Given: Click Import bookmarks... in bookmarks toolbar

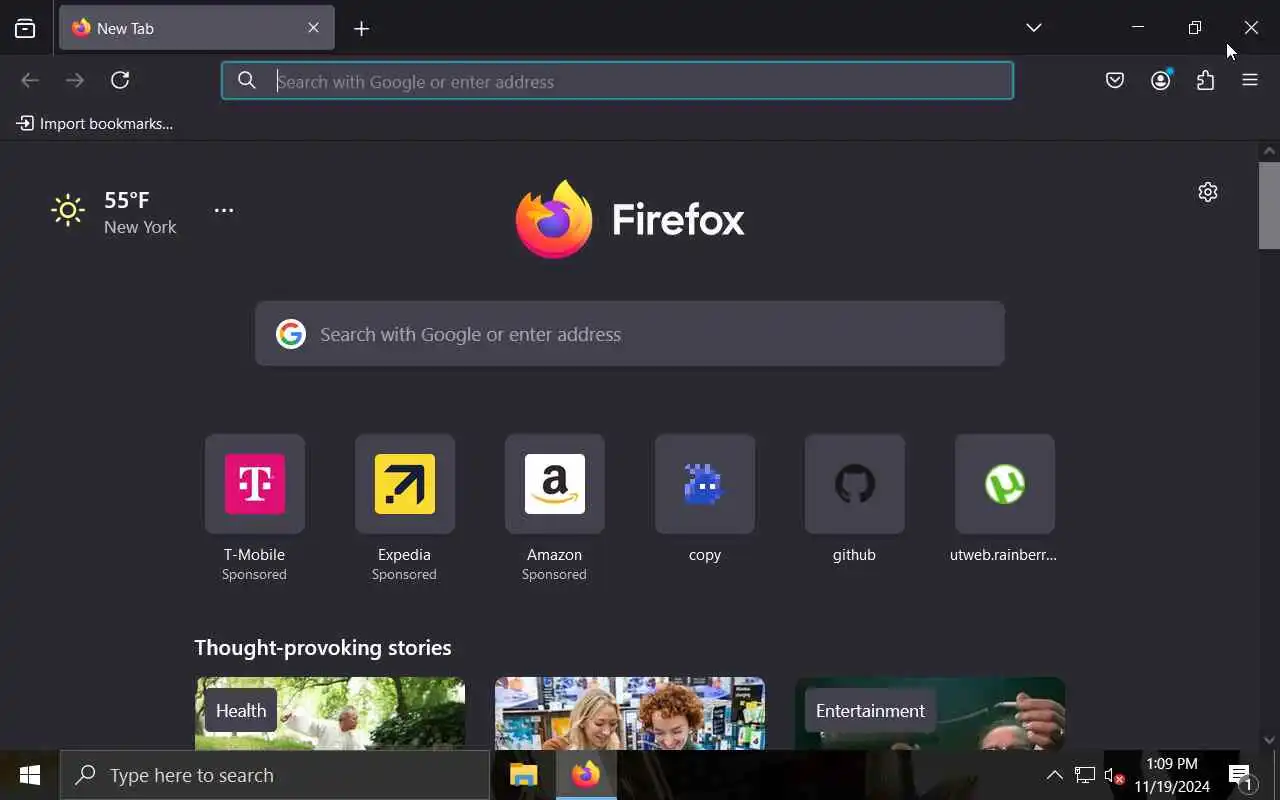Looking at the screenshot, I should click(x=95, y=124).
